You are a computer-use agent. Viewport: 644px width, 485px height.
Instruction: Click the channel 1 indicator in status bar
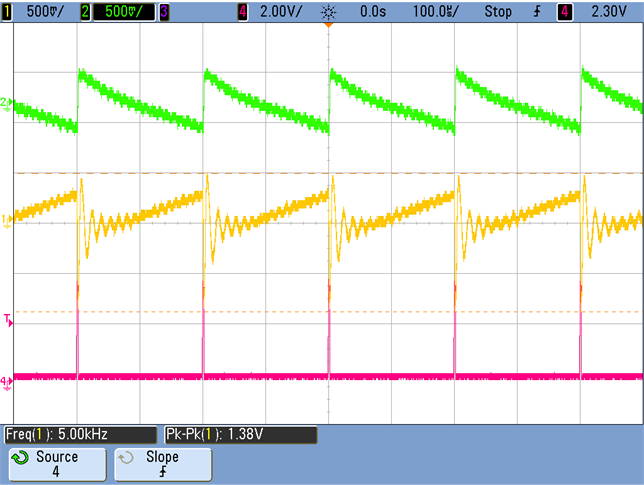(8, 12)
